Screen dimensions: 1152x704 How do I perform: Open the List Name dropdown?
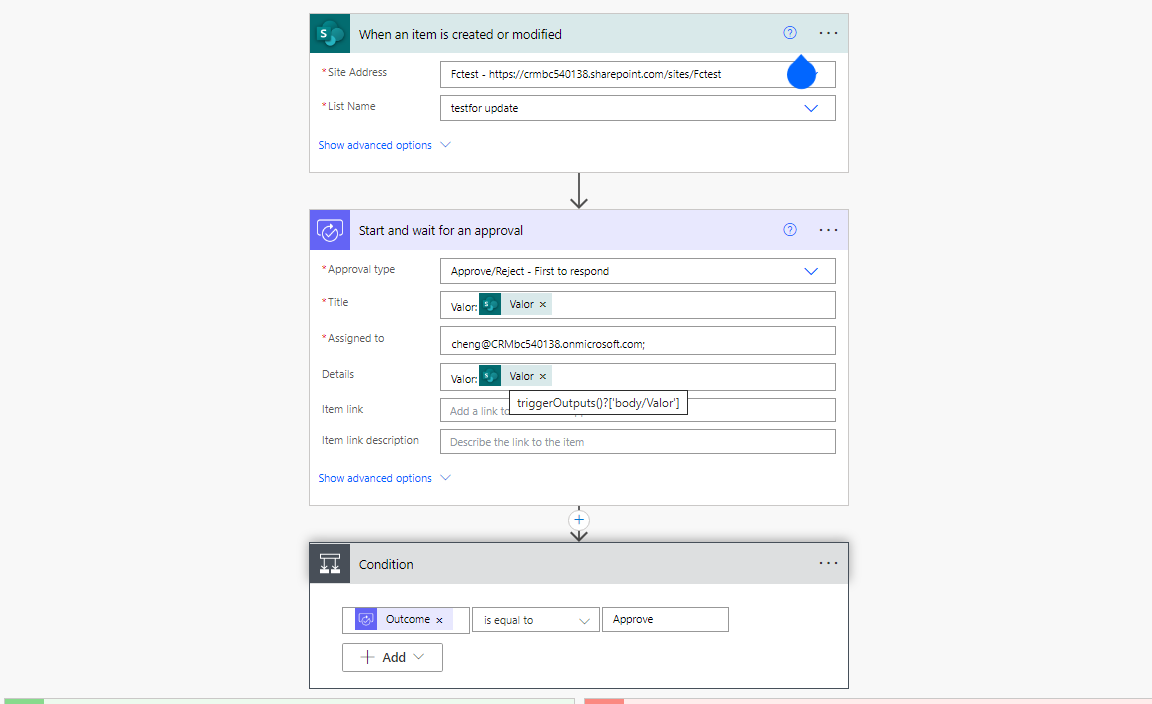810,108
